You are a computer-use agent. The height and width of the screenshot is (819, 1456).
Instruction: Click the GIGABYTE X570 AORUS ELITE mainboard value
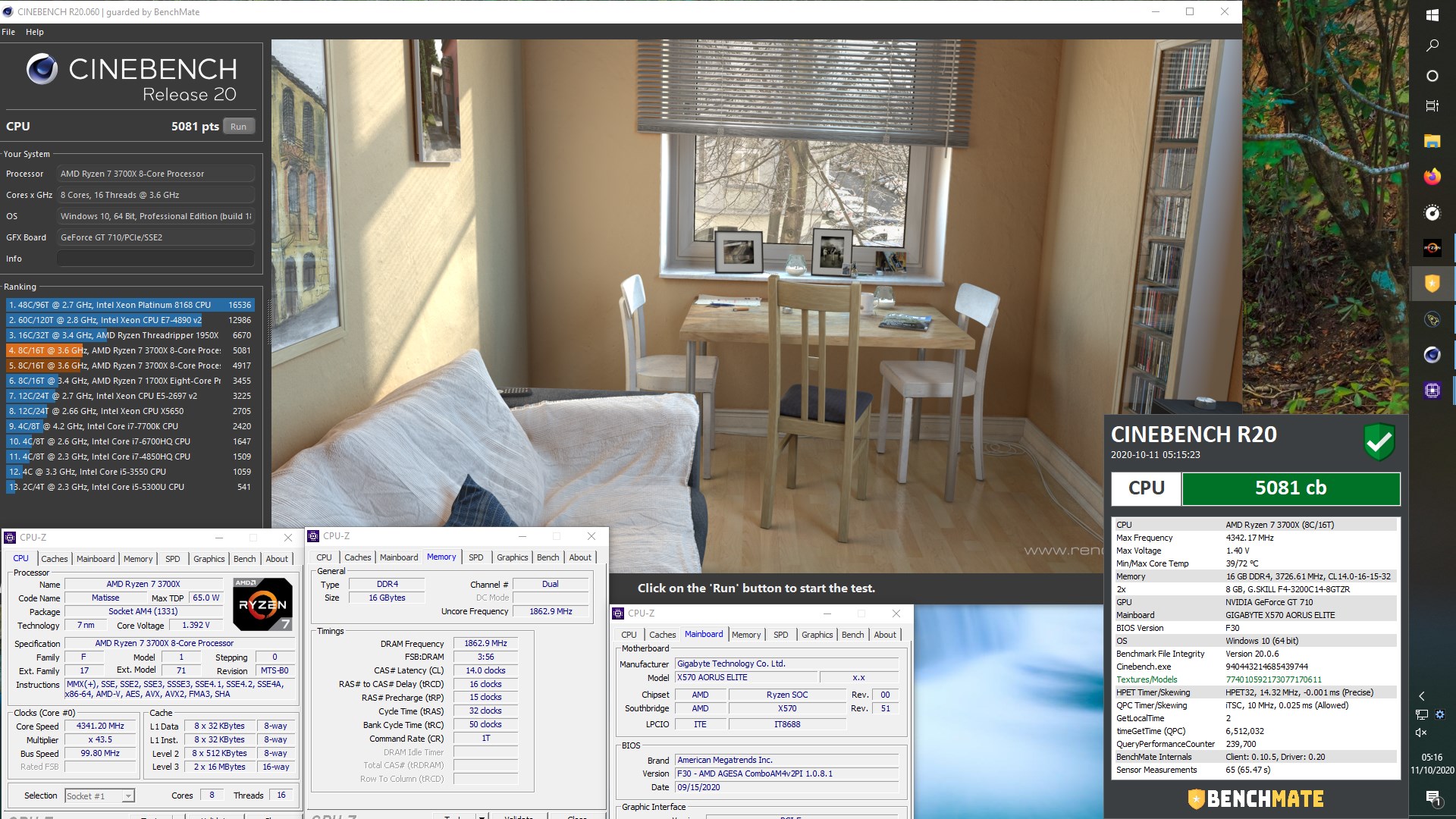pyautogui.click(x=1280, y=615)
